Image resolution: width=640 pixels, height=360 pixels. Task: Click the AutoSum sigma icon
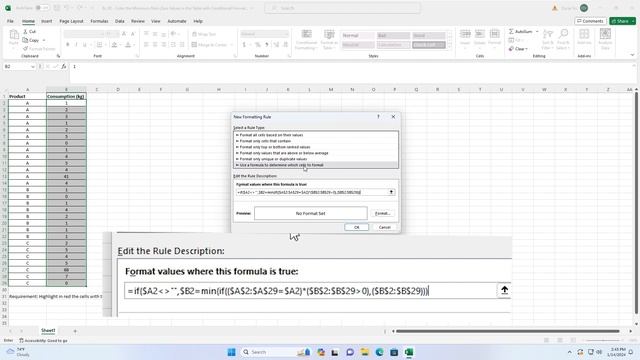click(511, 31)
